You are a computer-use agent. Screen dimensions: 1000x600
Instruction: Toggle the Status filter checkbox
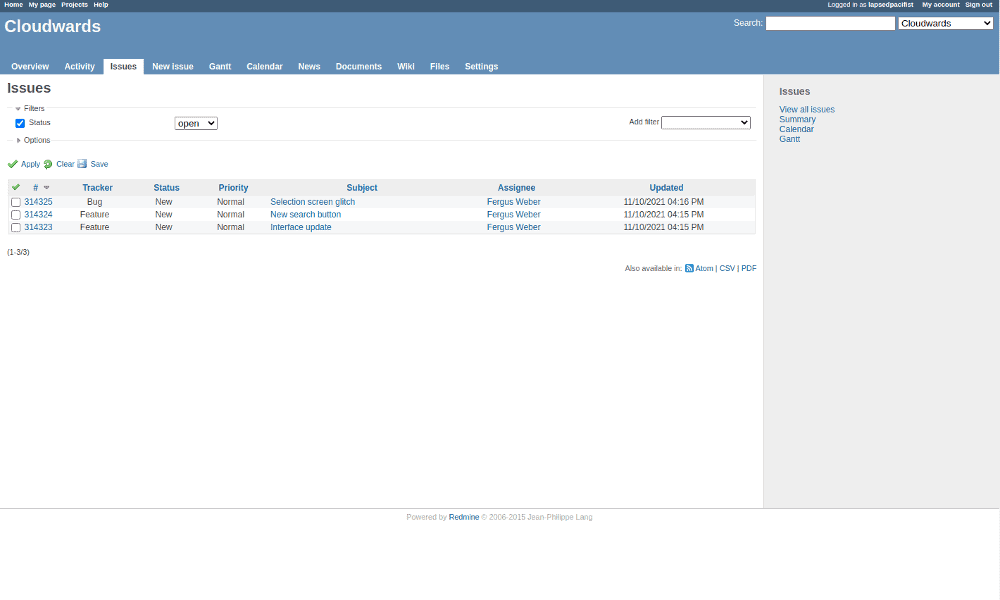(x=20, y=123)
